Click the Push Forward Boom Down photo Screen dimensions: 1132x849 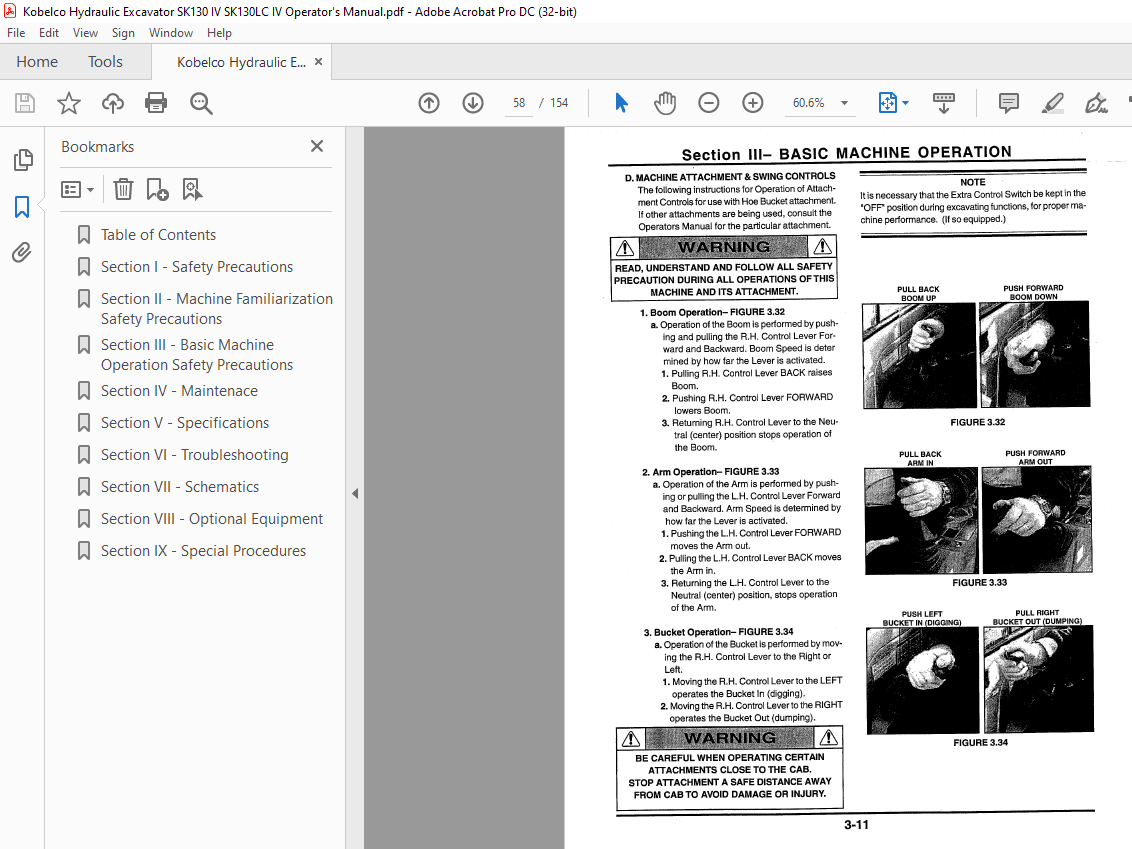[x=1034, y=354]
